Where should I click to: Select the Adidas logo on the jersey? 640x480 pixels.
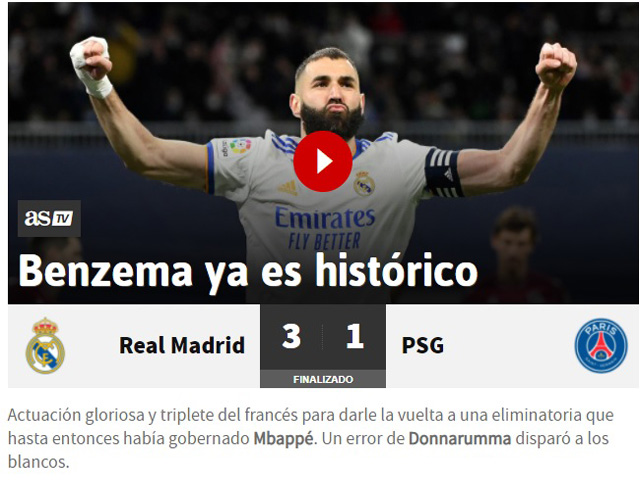pyautogui.click(x=288, y=187)
